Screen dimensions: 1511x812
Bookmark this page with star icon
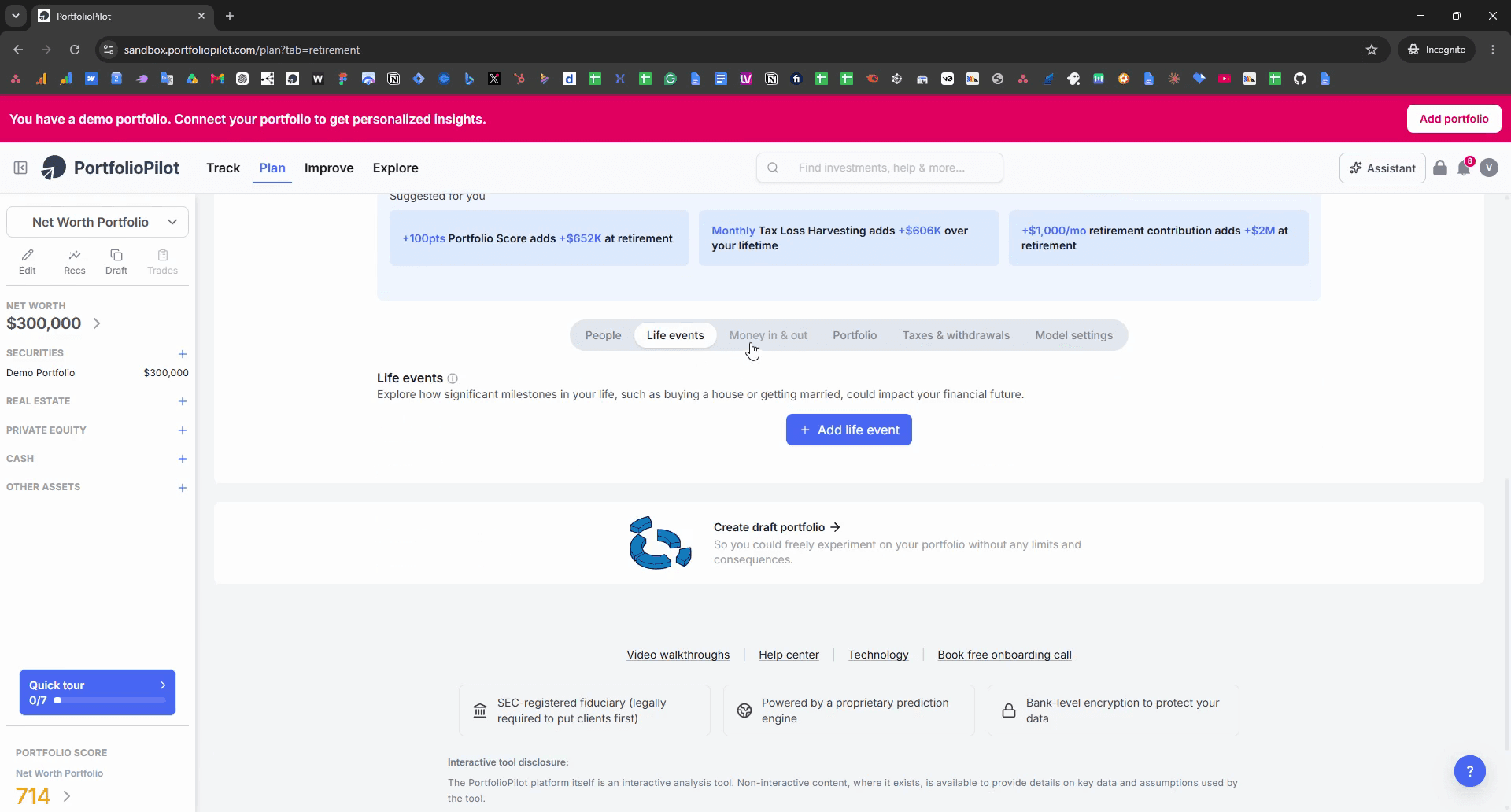[1372, 50]
